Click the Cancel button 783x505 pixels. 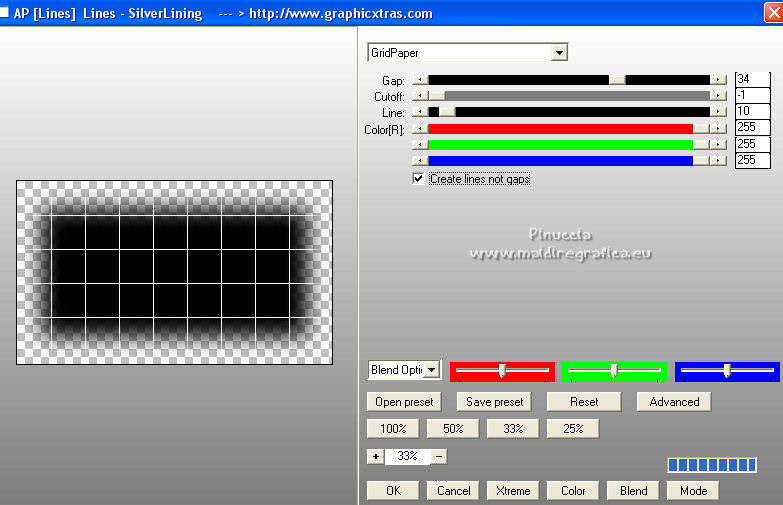click(x=453, y=491)
